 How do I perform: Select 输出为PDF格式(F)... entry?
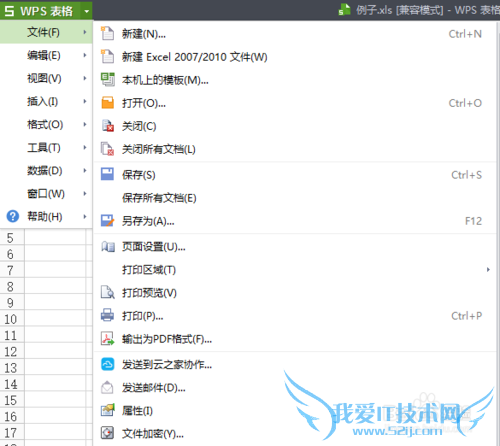(x=295, y=339)
